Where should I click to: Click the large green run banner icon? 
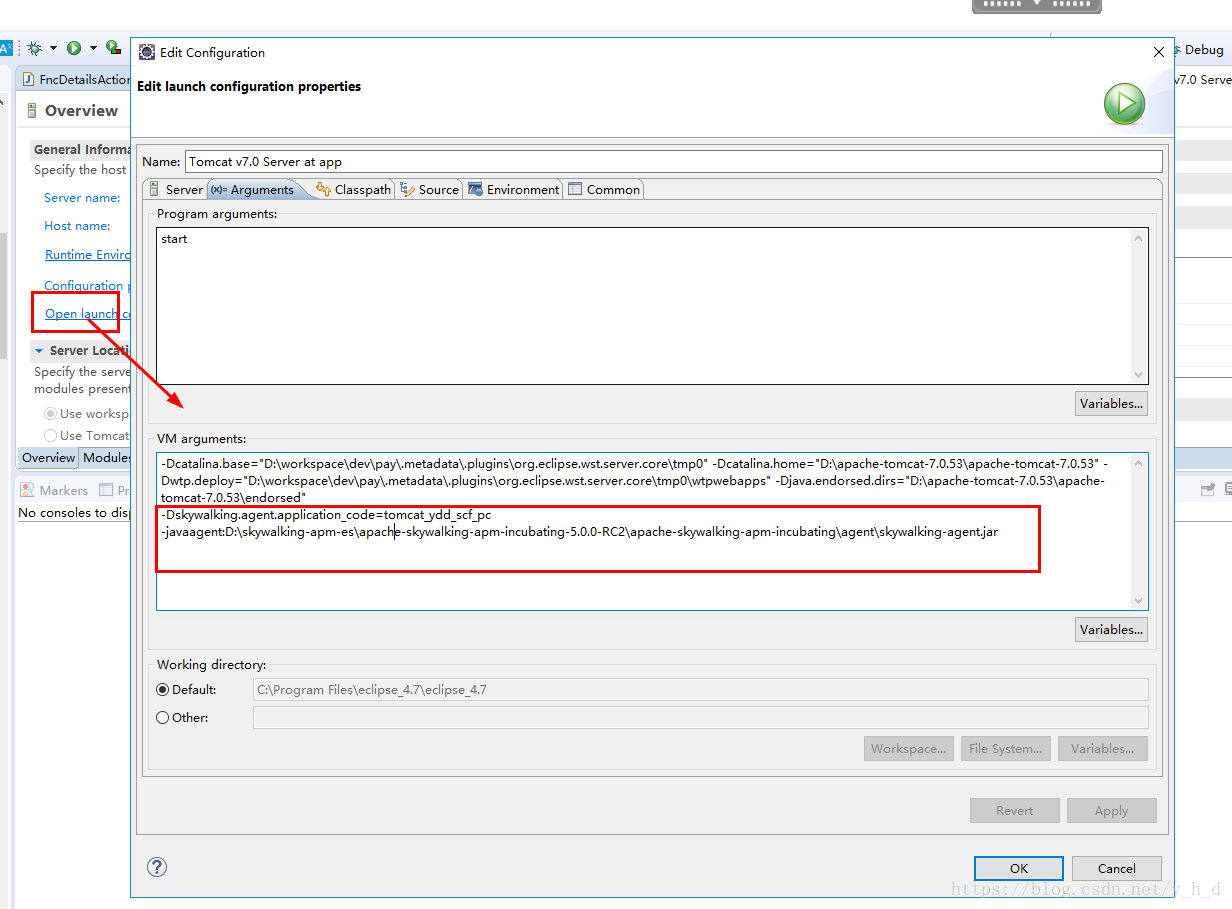click(1124, 104)
